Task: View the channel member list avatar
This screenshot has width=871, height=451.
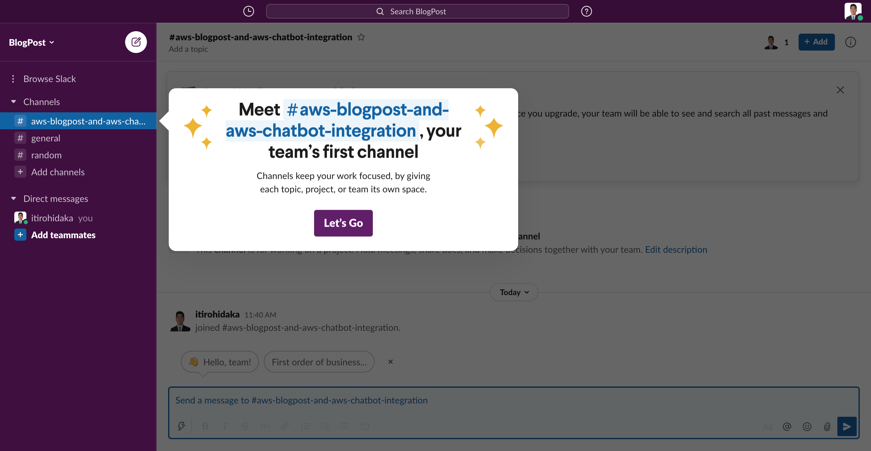Action: pyautogui.click(x=771, y=42)
